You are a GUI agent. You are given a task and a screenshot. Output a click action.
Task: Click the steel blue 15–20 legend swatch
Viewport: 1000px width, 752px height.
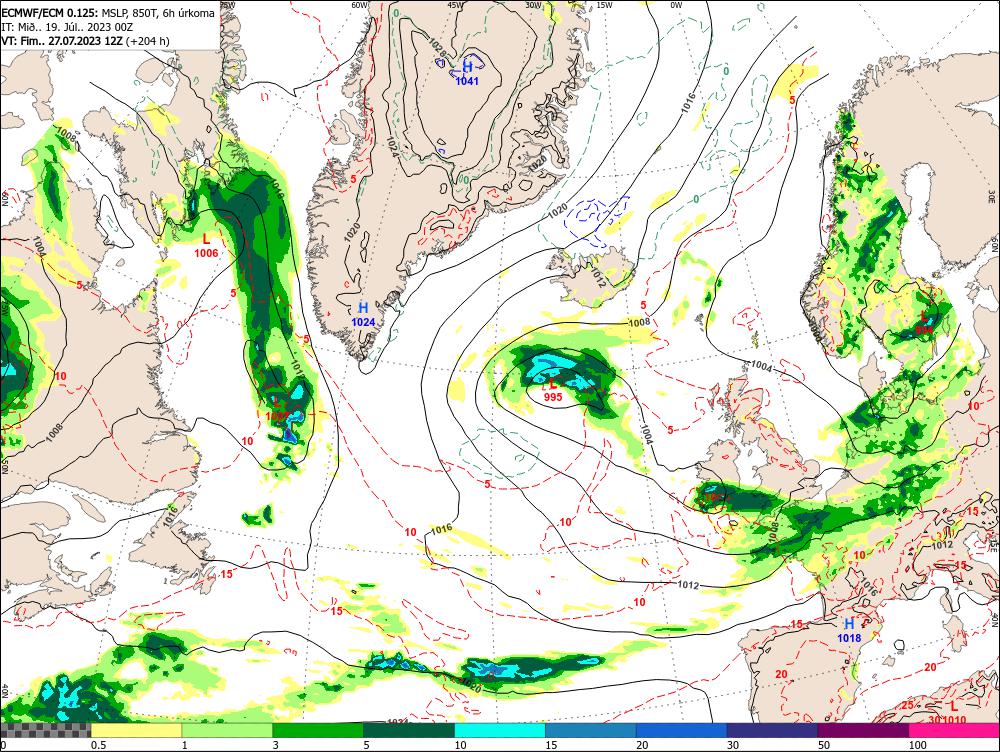click(591, 730)
